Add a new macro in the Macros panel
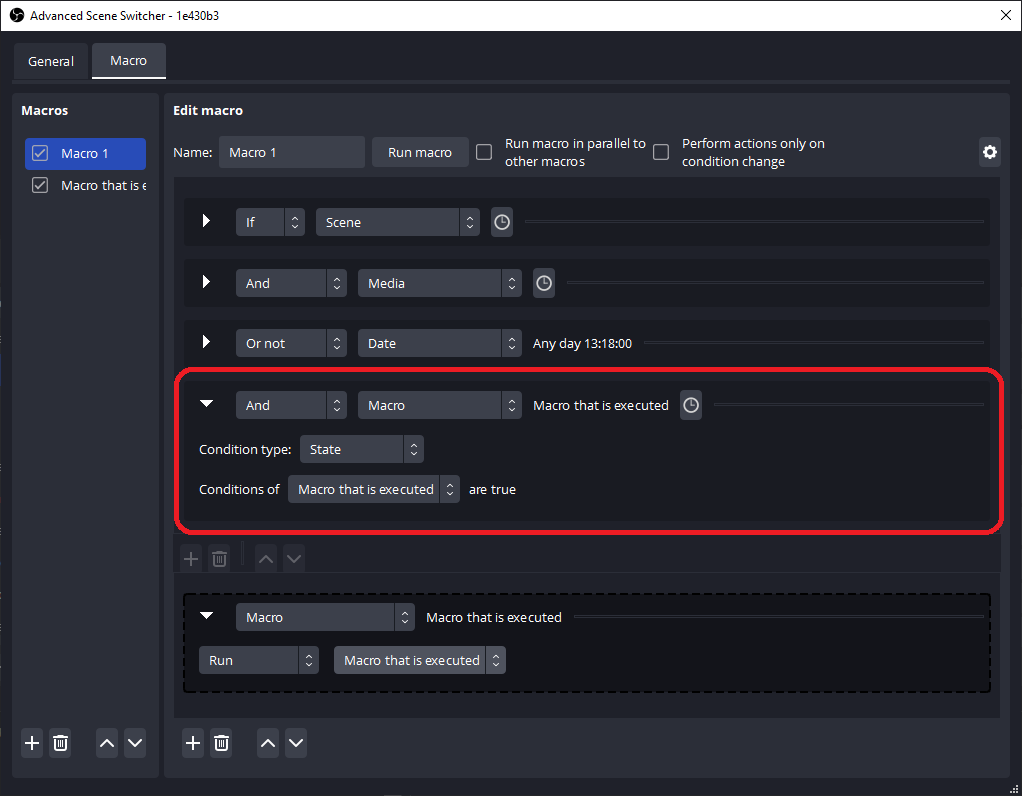The width and height of the screenshot is (1022, 796). click(x=31, y=743)
